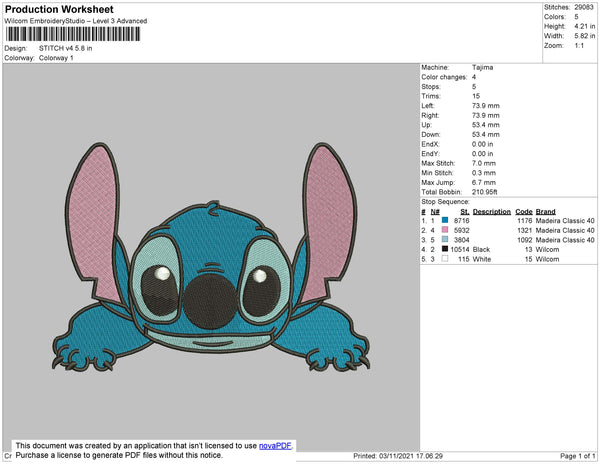Screen dimensions: 600x464
Task: Click the Description column header
Action: point(491,212)
